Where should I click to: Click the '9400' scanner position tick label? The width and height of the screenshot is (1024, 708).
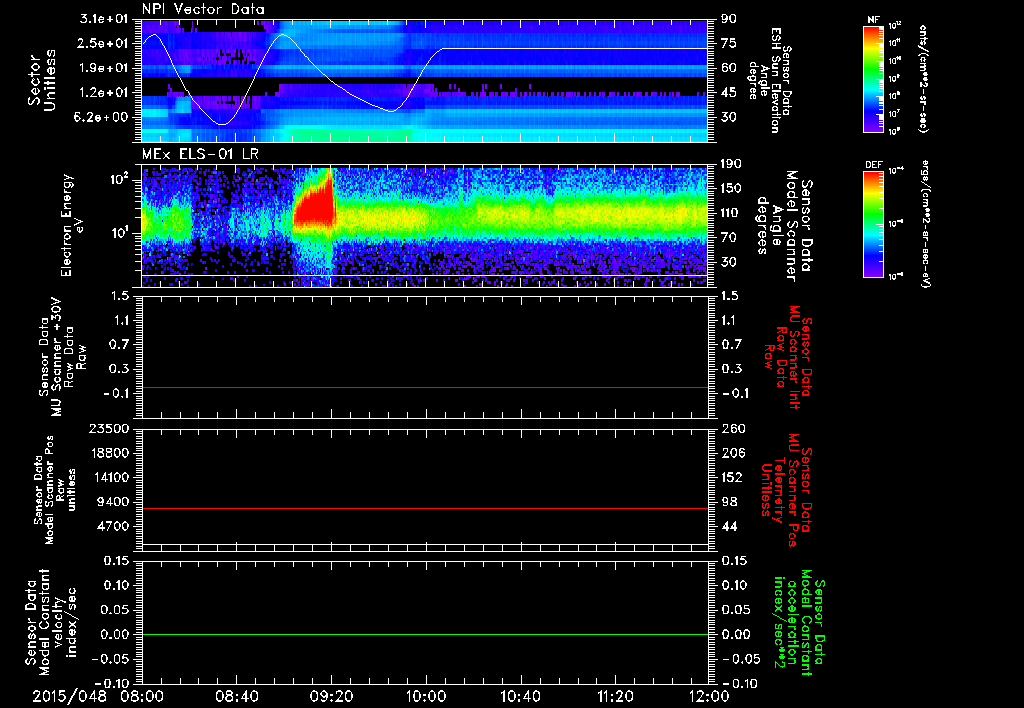(113, 502)
